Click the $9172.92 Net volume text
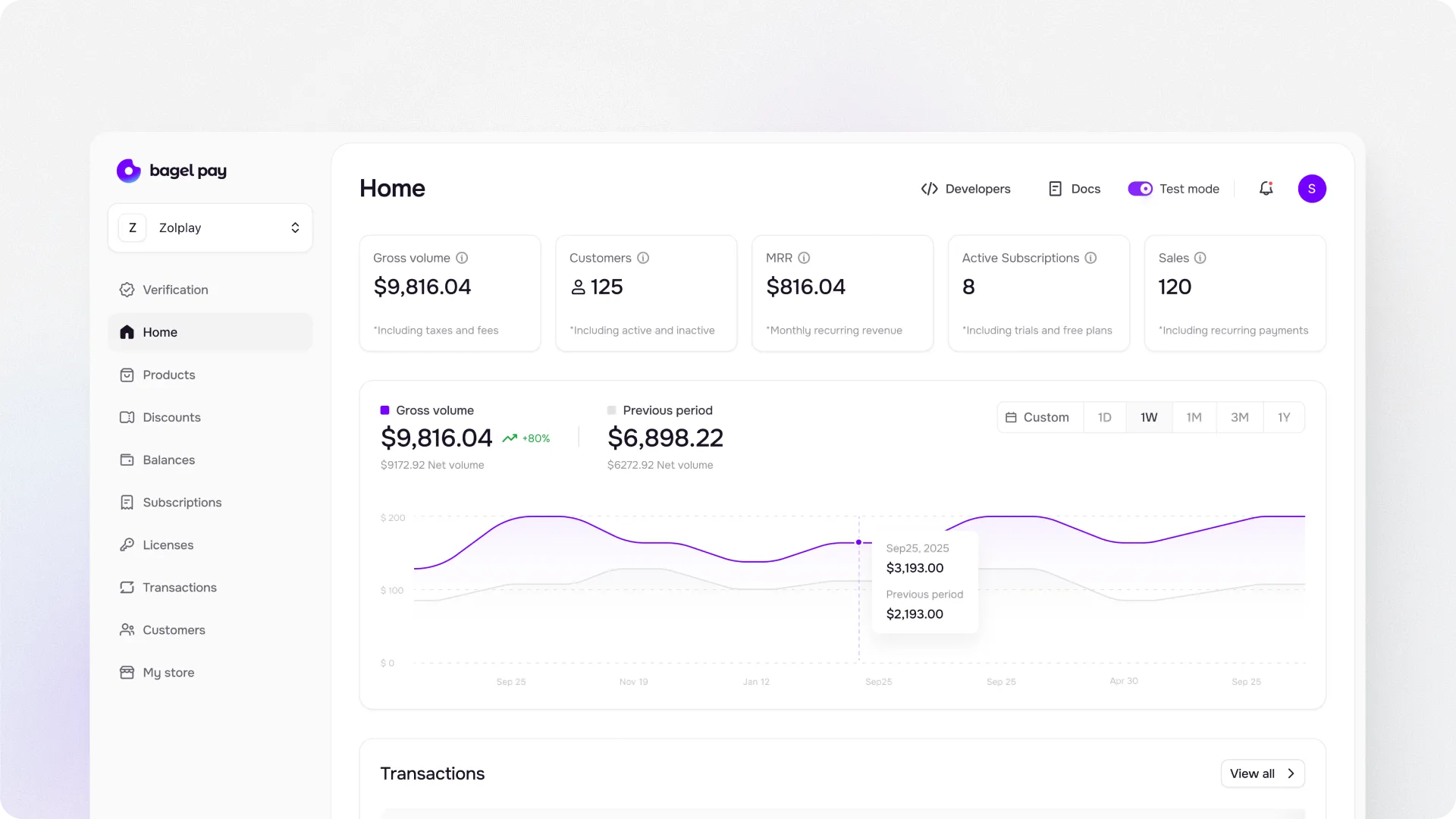 point(432,465)
